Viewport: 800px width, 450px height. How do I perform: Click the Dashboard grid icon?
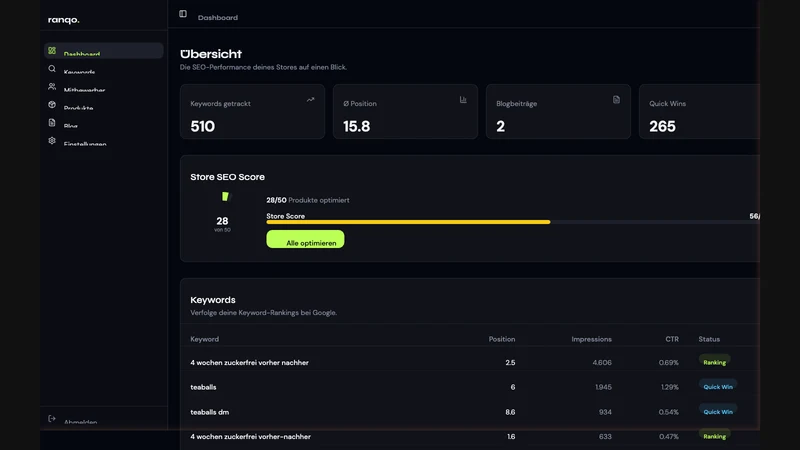point(52,51)
